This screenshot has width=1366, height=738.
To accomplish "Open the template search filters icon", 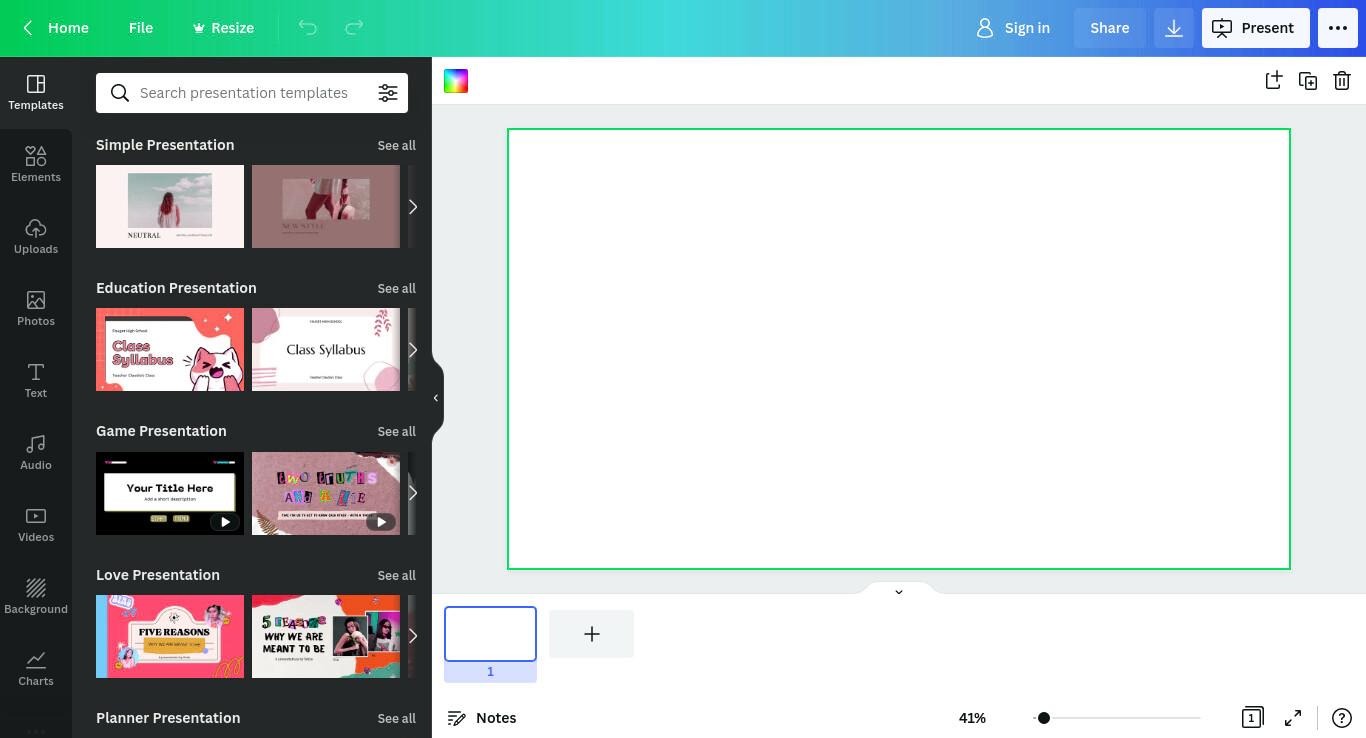I will [x=388, y=93].
